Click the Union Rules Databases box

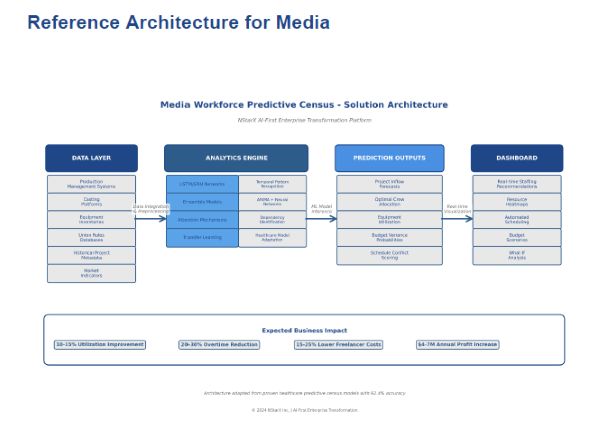tap(91, 237)
